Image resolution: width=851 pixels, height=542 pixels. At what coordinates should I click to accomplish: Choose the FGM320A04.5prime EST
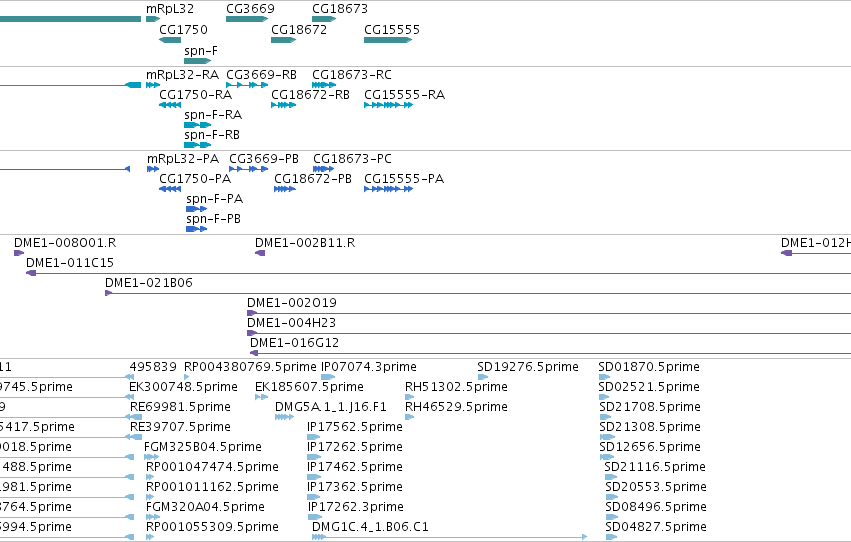[153, 517]
